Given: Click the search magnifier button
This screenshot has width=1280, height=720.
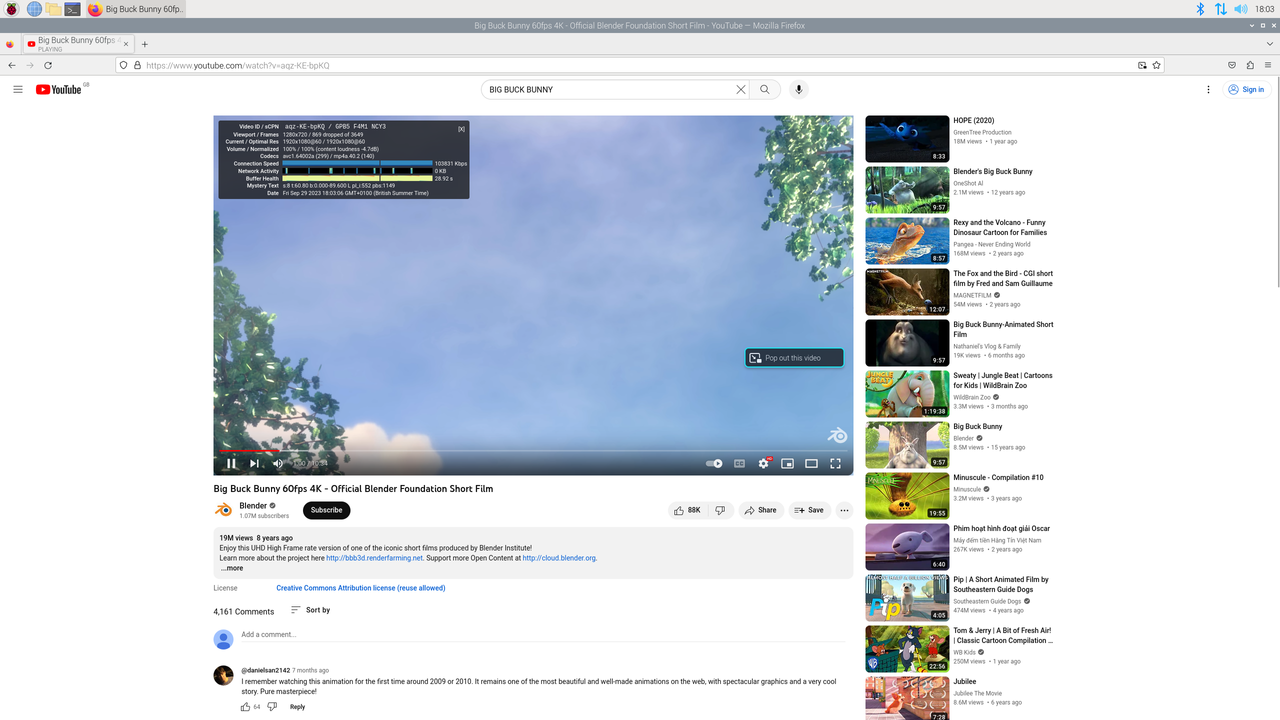Looking at the screenshot, I should click(x=765, y=89).
